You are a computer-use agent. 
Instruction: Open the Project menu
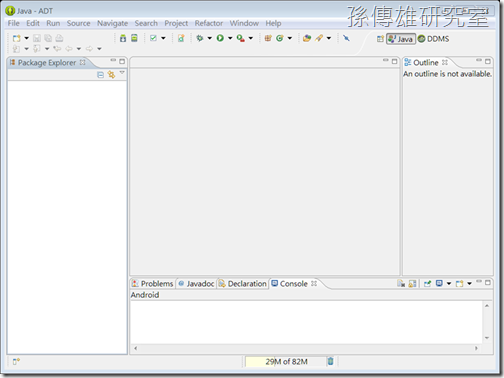[176, 23]
